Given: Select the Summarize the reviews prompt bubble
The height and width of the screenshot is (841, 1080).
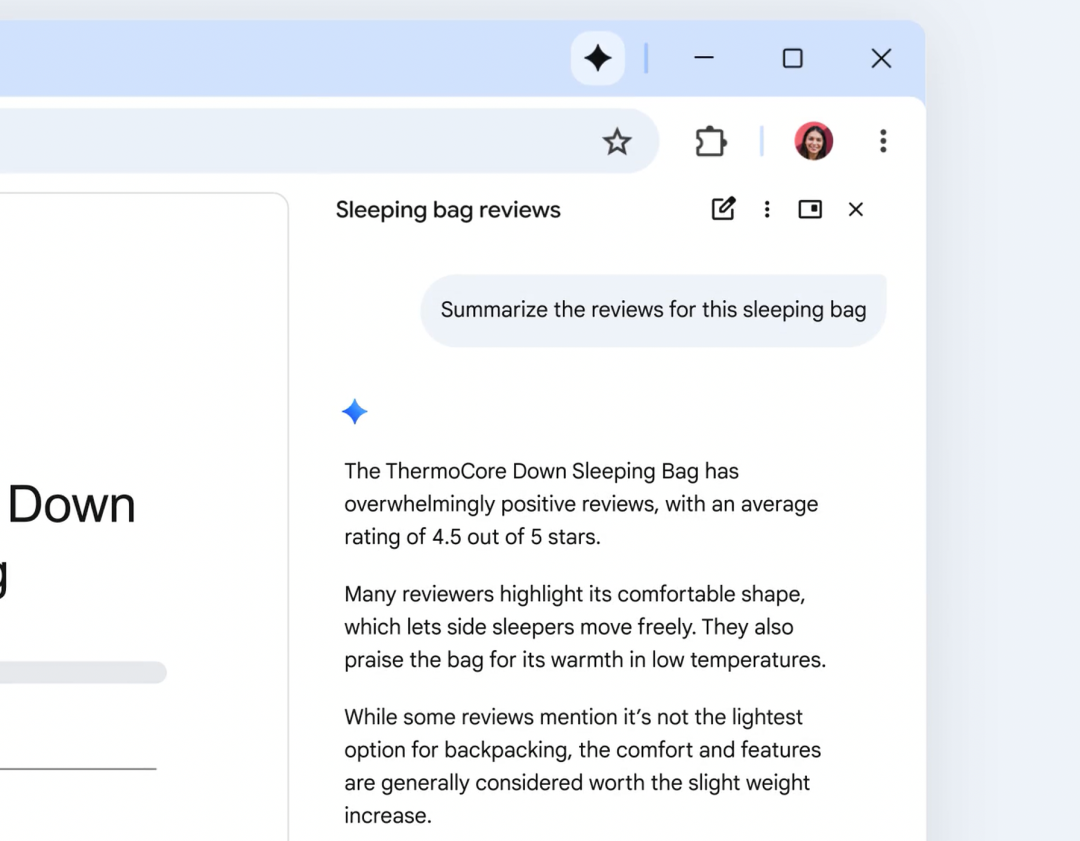Looking at the screenshot, I should click(x=653, y=309).
